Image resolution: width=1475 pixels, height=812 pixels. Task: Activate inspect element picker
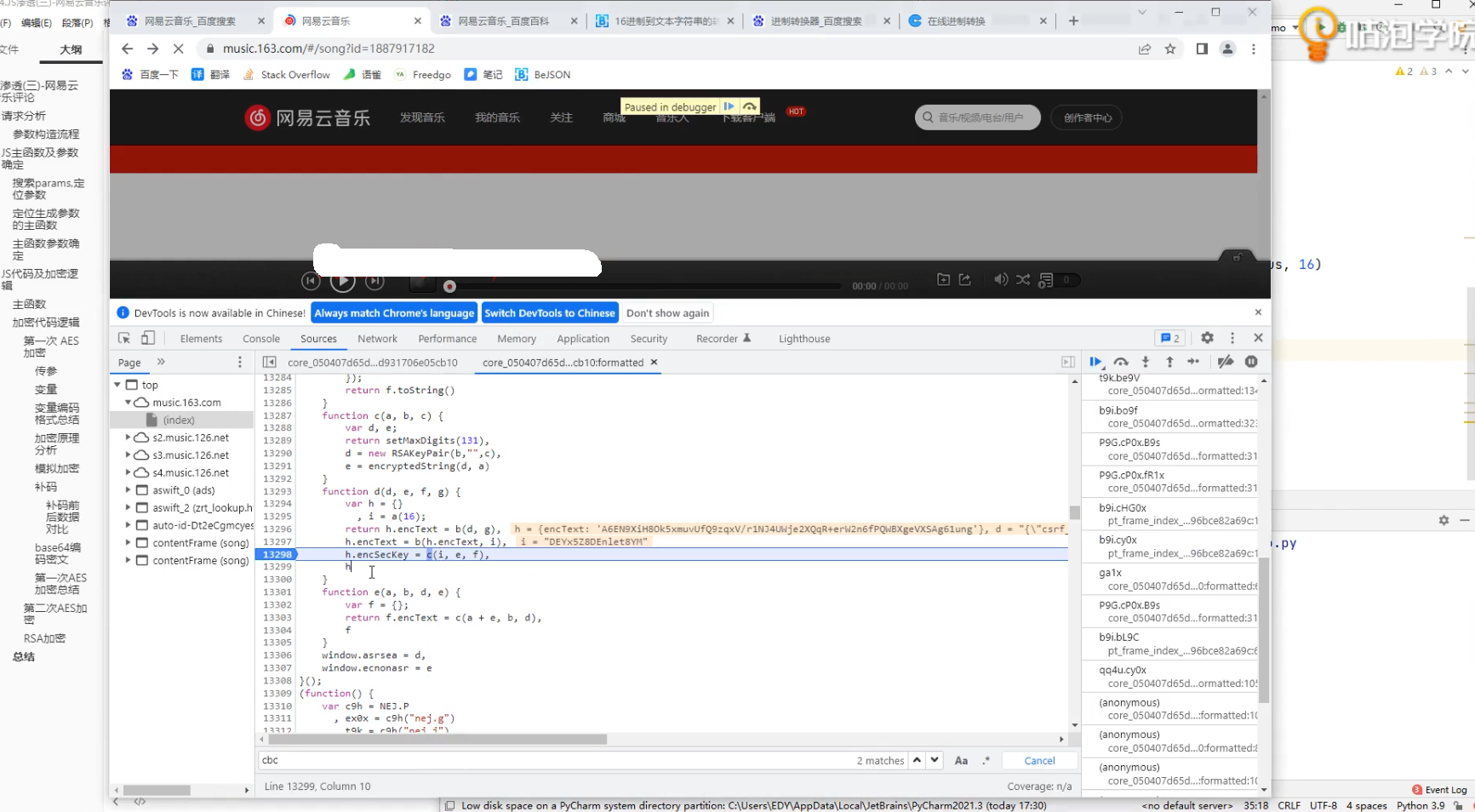click(x=124, y=338)
